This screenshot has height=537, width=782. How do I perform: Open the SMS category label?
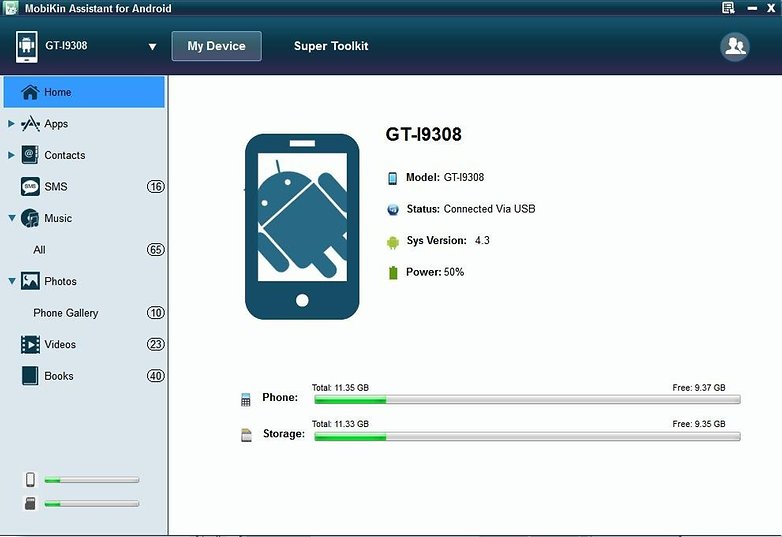coord(55,186)
